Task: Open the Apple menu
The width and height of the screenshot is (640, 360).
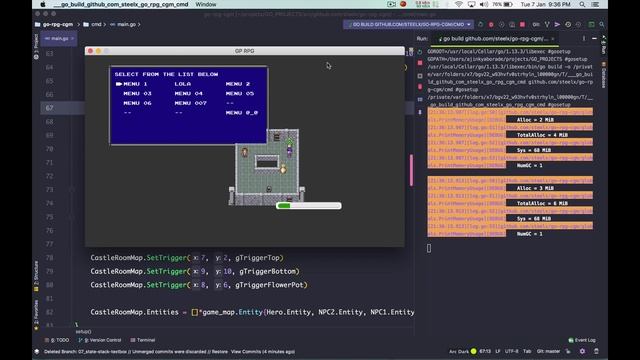Action: coord(42,4)
